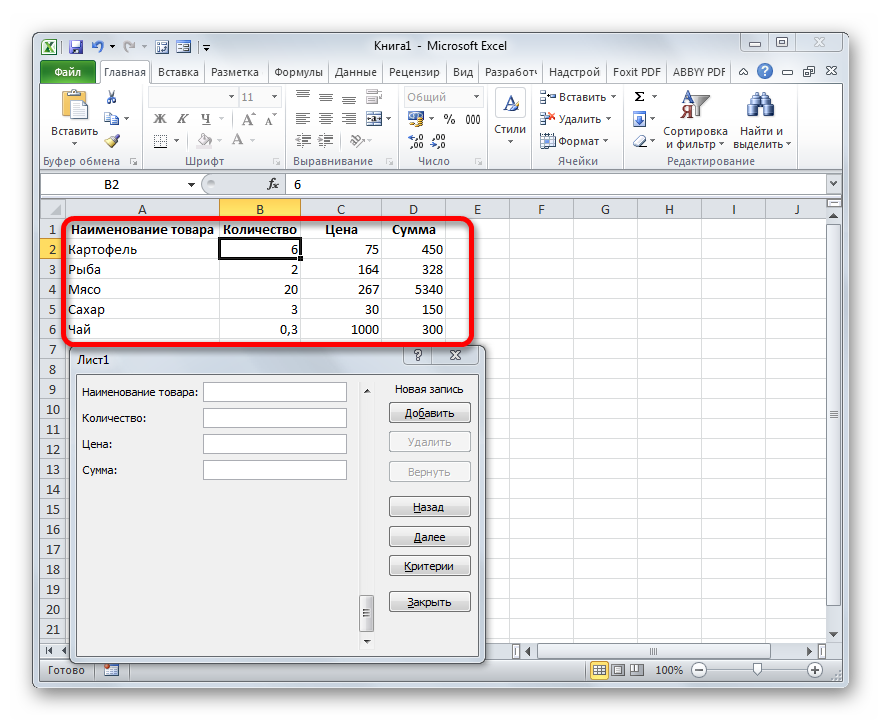Viewport: 882px width, 721px height.
Task: Switch to Normal view in status bar
Action: [600, 670]
